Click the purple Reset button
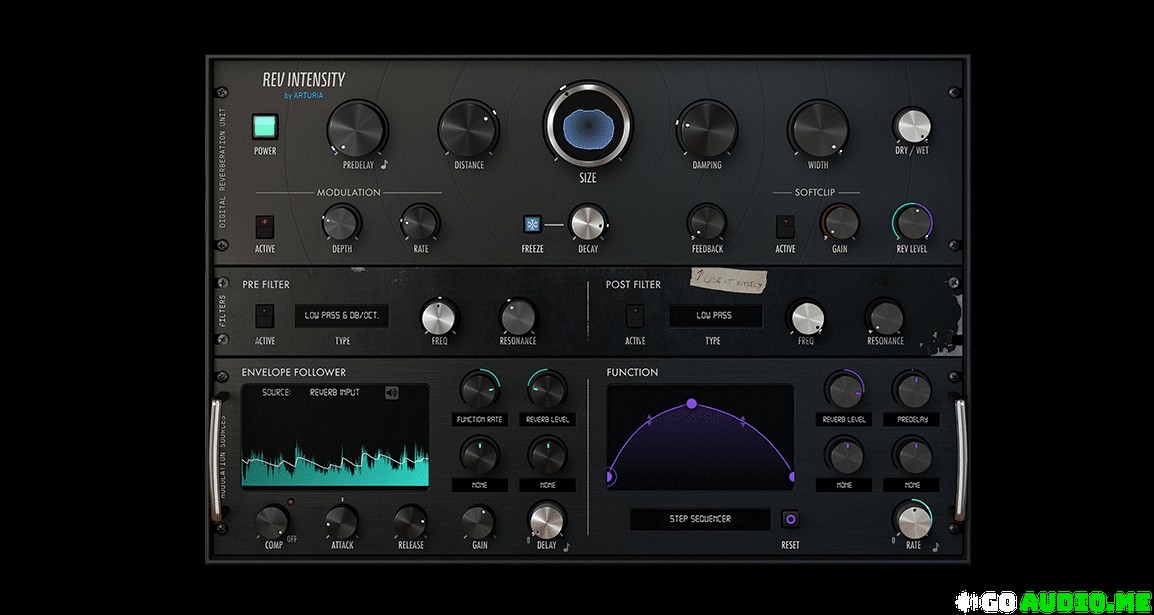The image size is (1154, 615). [790, 519]
